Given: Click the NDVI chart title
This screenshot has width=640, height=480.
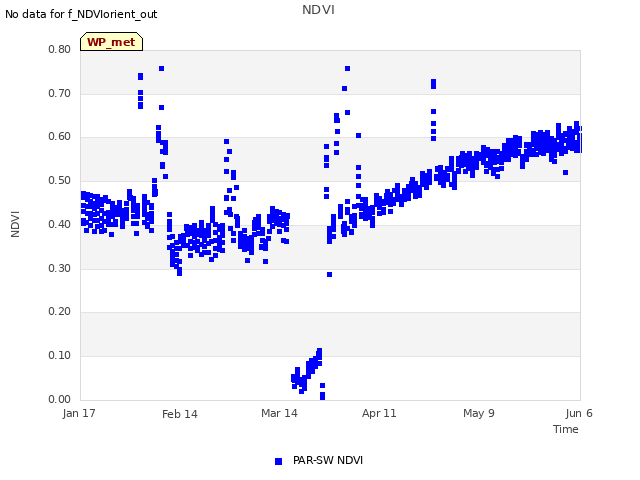Looking at the screenshot, I should (318, 9).
